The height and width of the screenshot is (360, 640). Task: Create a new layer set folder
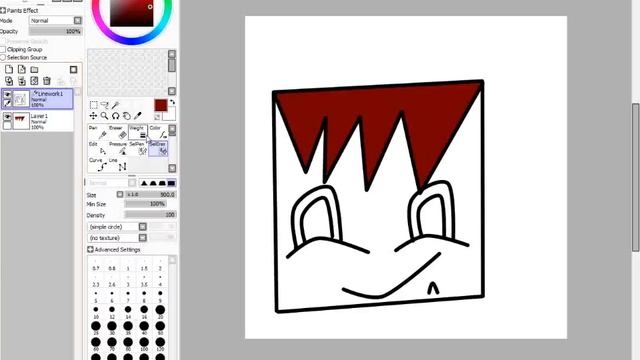coord(34,69)
